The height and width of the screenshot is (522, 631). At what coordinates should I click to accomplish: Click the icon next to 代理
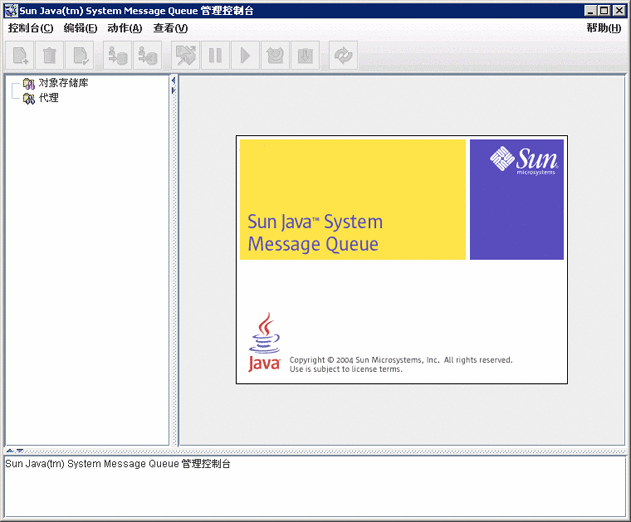coord(29,99)
